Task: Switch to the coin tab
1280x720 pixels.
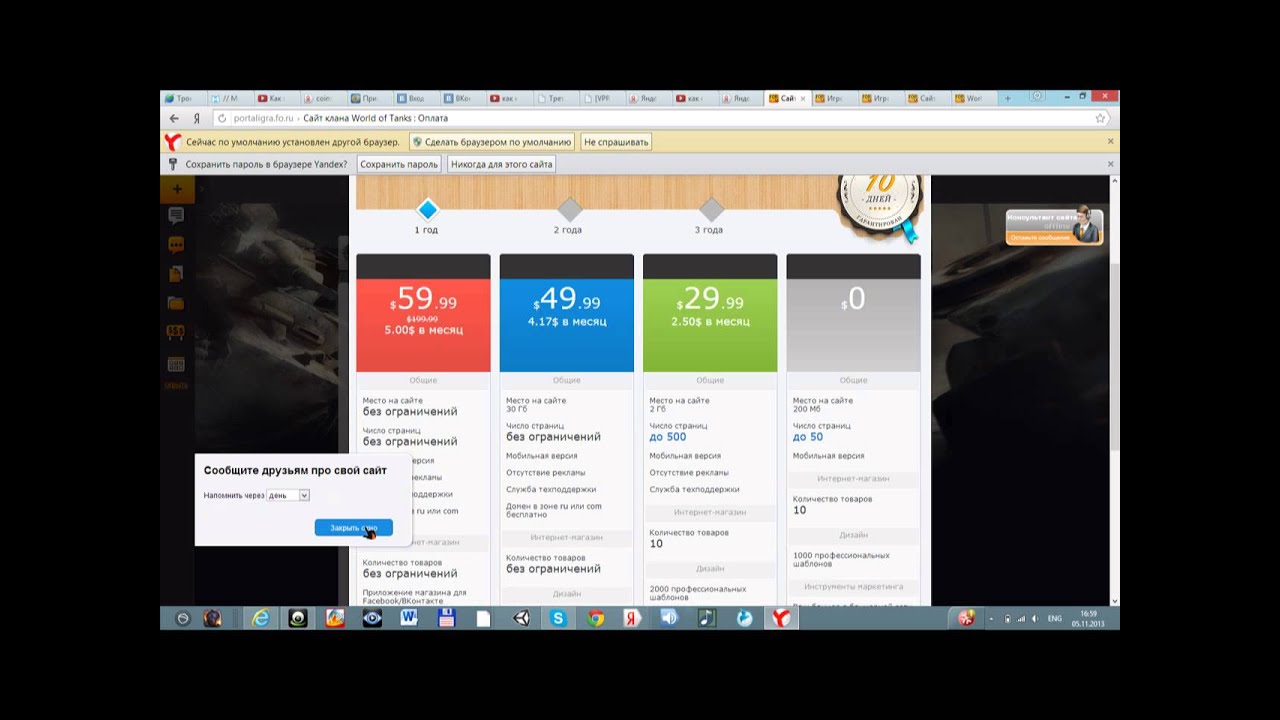Action: point(322,99)
